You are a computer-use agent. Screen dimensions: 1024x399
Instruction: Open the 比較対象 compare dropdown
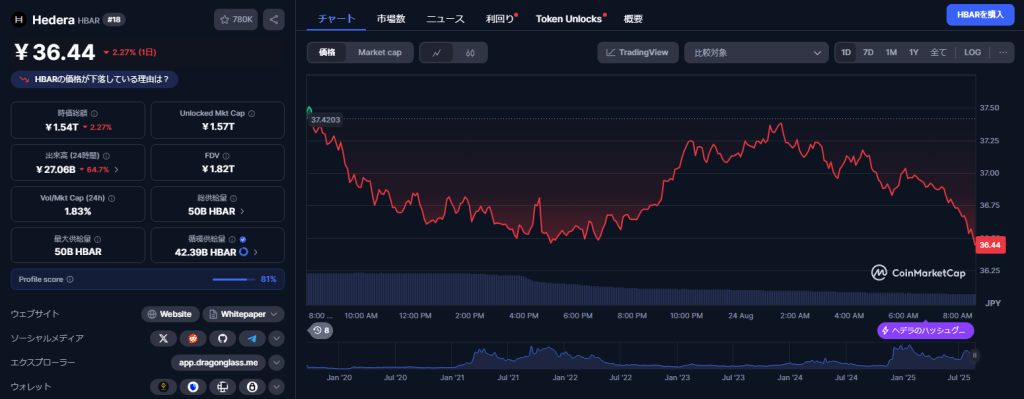tap(757, 53)
